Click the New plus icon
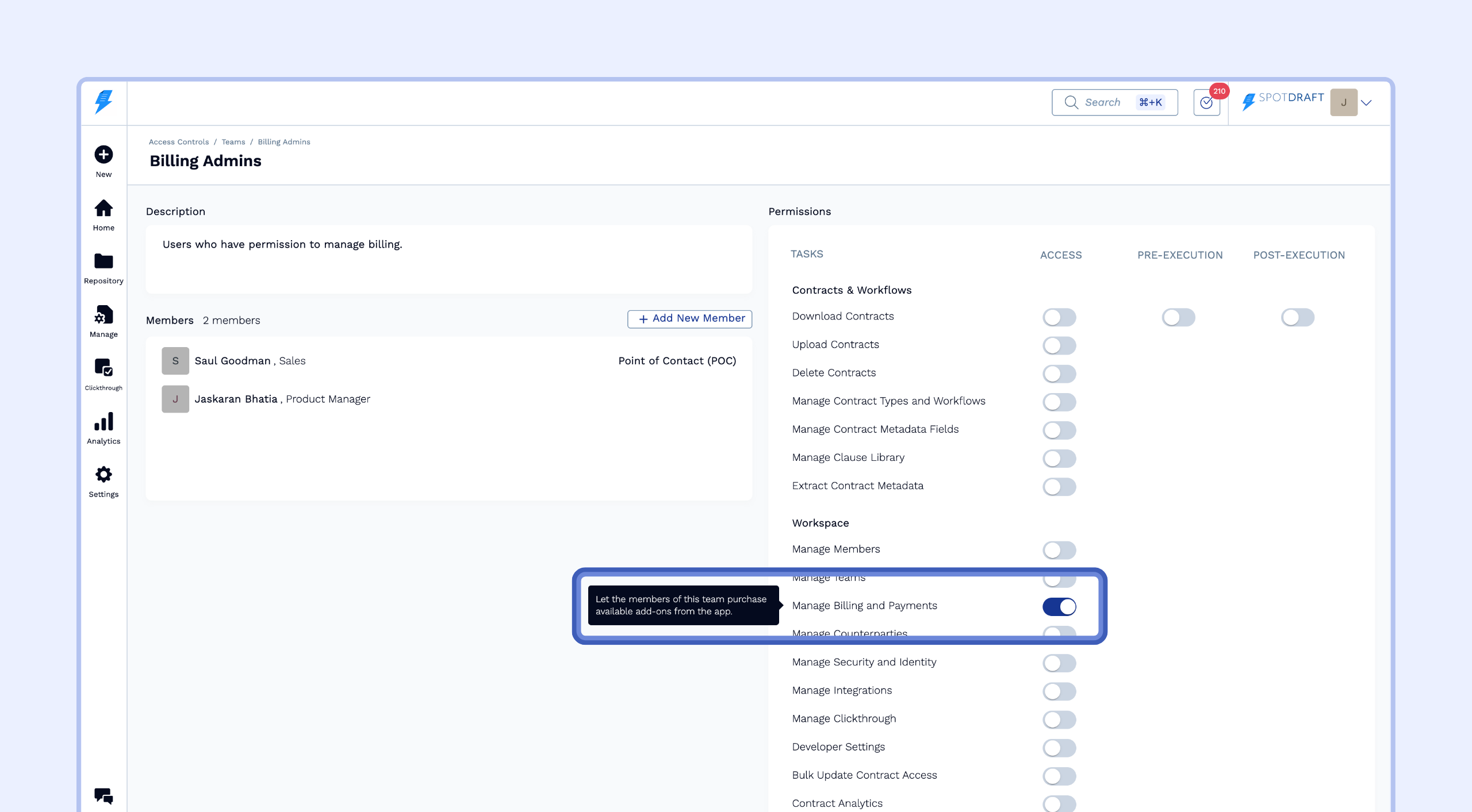The image size is (1472, 812). [103, 155]
